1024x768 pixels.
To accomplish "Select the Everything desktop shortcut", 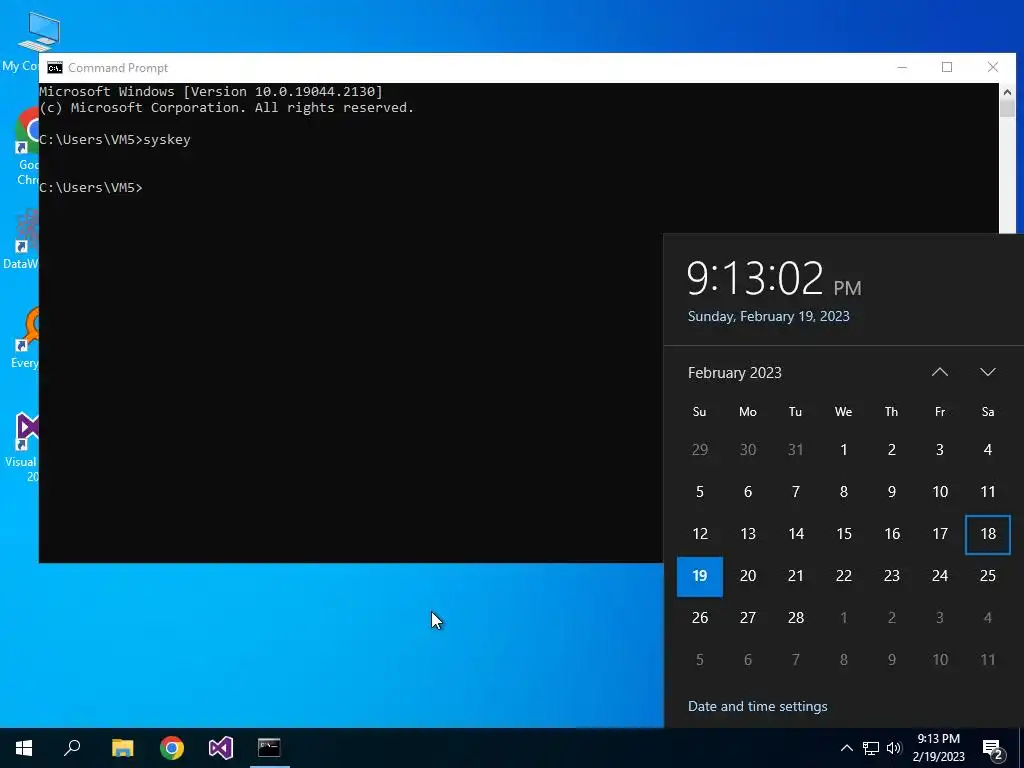I will (26, 338).
